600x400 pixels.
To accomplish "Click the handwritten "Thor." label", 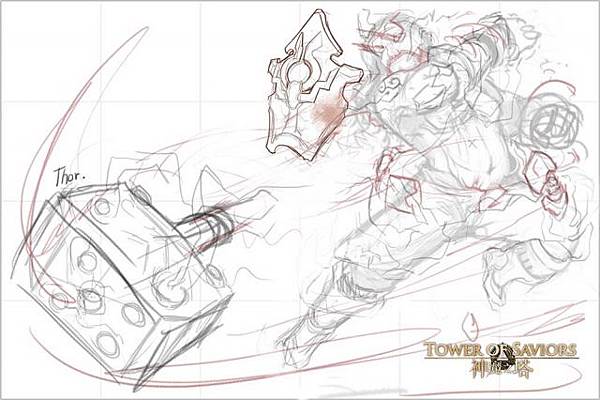I will [70, 176].
